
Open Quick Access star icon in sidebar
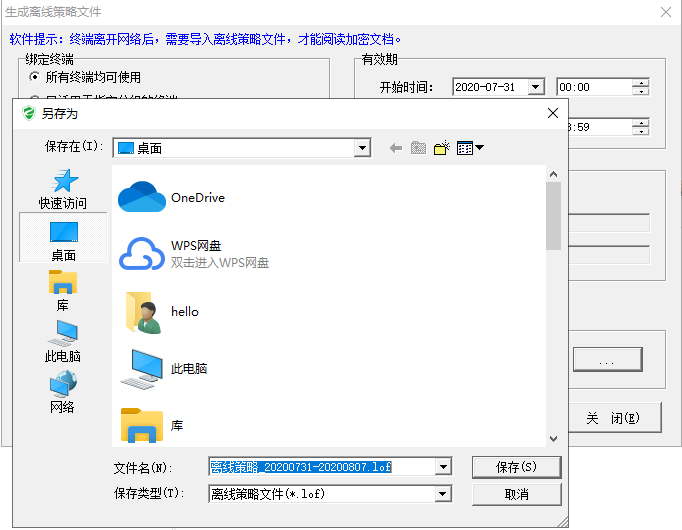click(x=64, y=180)
